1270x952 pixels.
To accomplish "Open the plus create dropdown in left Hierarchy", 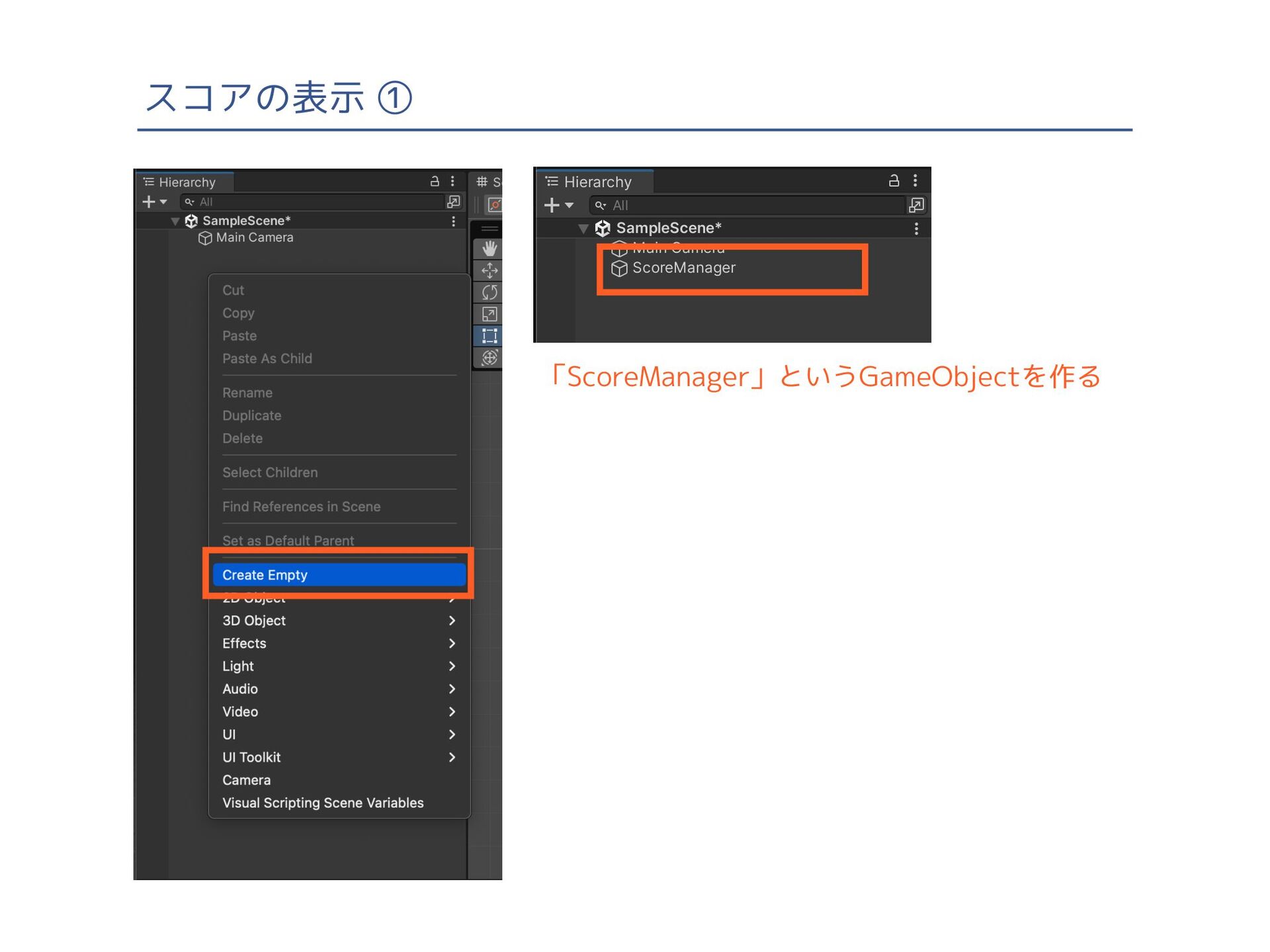I will click(x=154, y=202).
